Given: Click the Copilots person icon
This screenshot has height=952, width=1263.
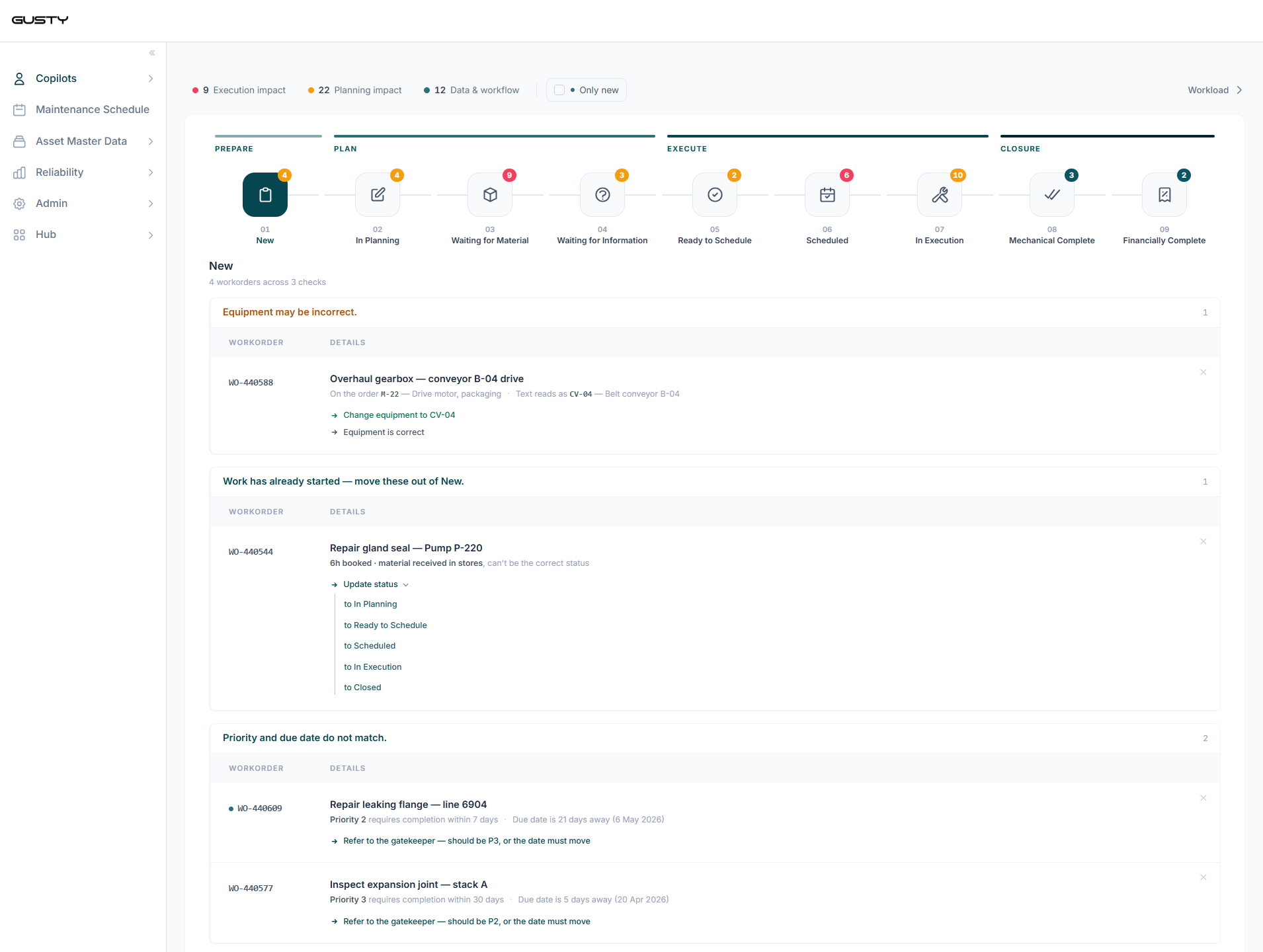Looking at the screenshot, I should tap(19, 79).
